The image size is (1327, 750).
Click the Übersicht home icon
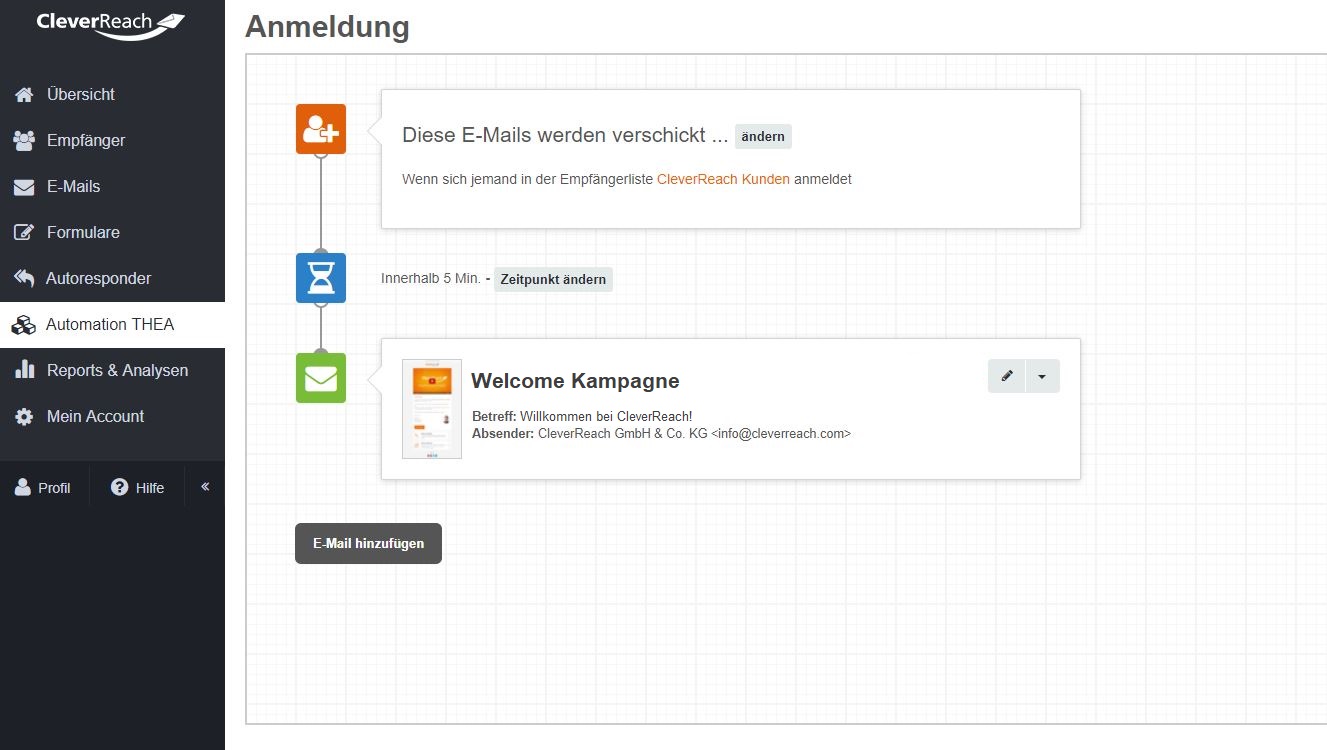[24, 95]
